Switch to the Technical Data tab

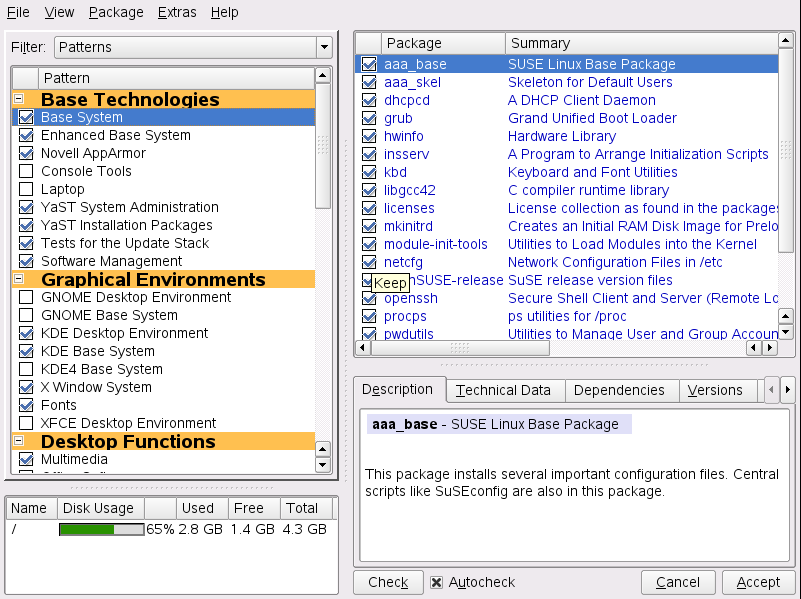(505, 390)
